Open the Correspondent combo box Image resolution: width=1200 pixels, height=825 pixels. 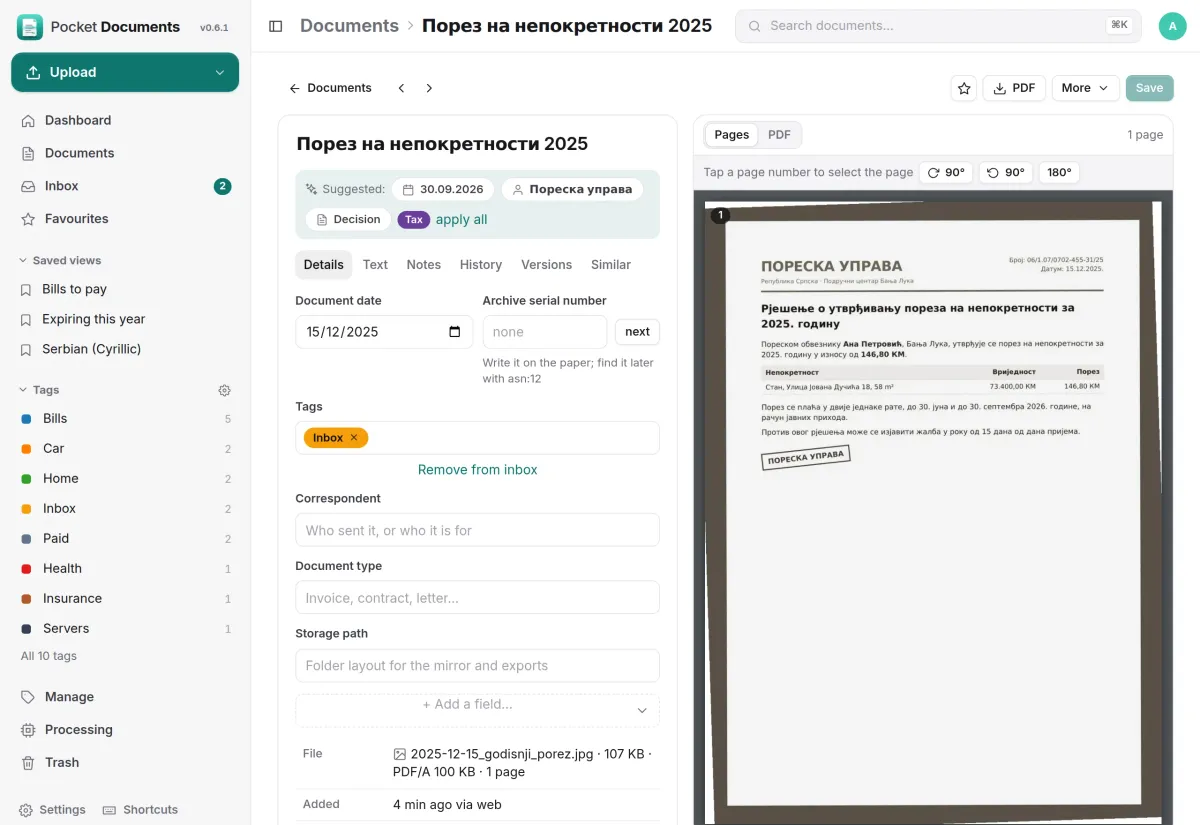click(x=477, y=530)
